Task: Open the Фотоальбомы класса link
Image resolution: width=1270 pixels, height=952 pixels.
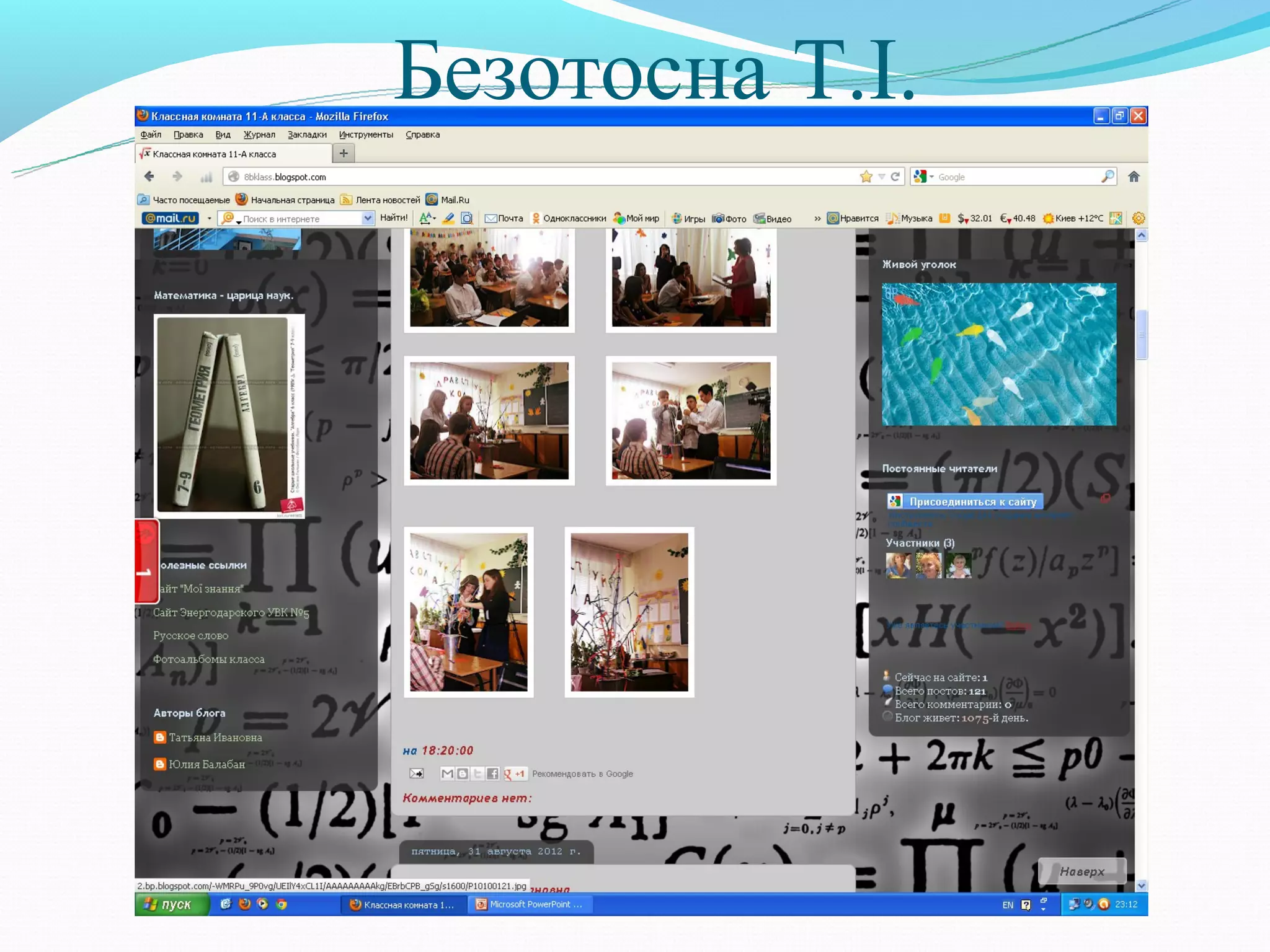Action: pyautogui.click(x=208, y=659)
